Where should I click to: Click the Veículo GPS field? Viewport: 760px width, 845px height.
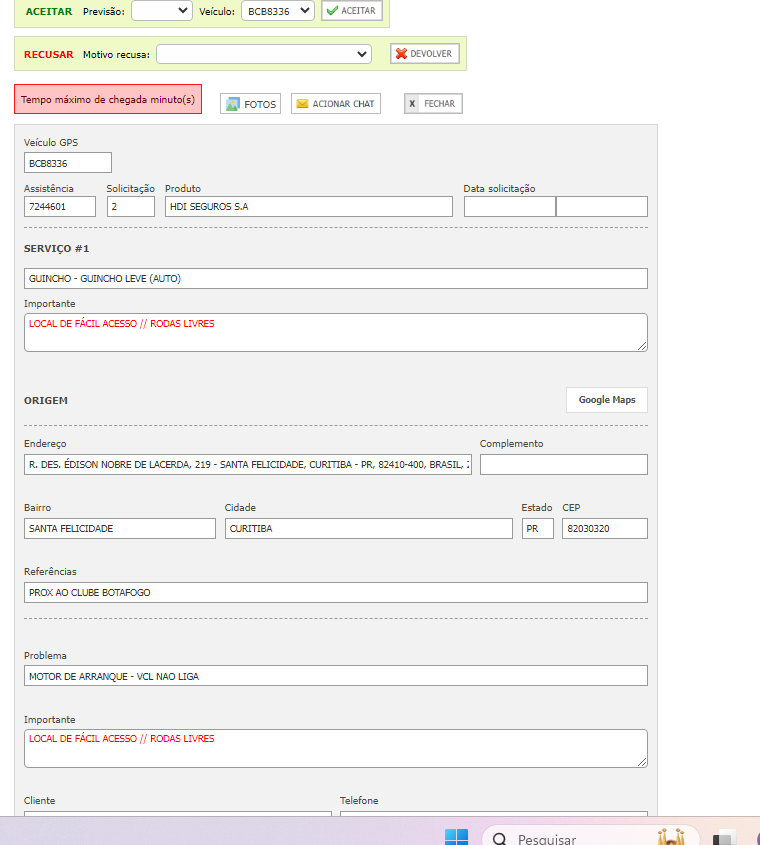(68, 163)
